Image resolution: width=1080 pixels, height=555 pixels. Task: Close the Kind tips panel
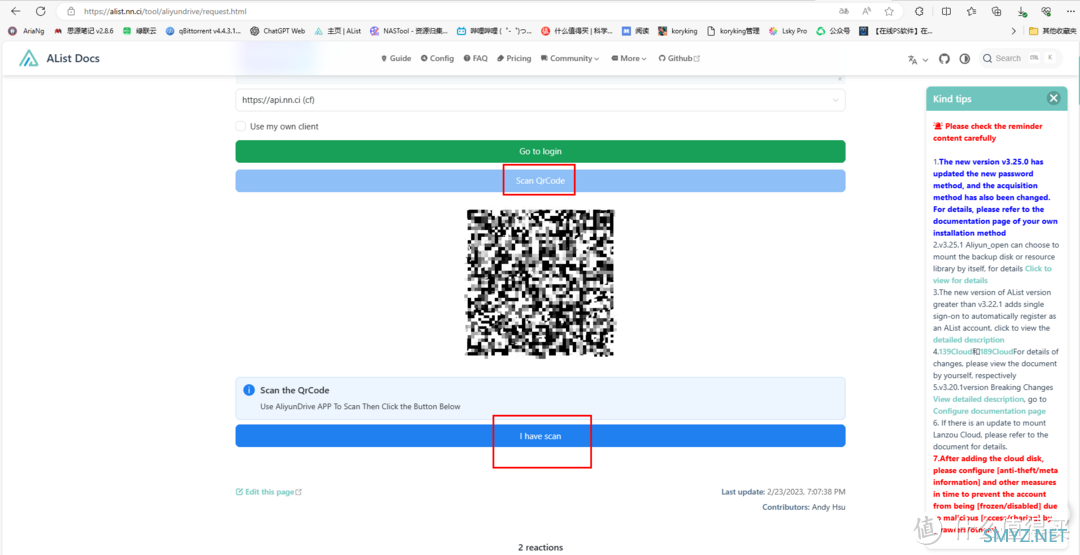[1053, 98]
